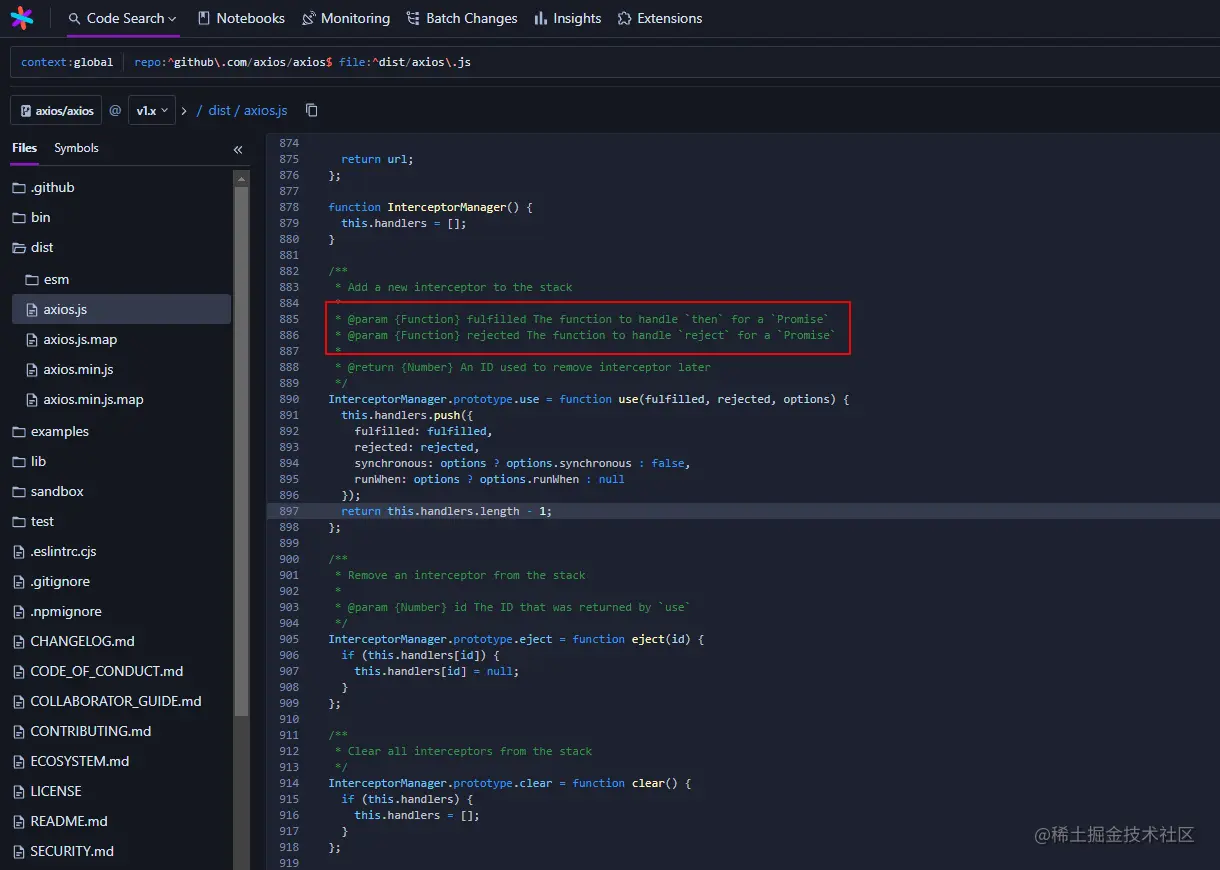This screenshot has height=870, width=1220.
Task: Click line number 890
Action: tap(288, 399)
